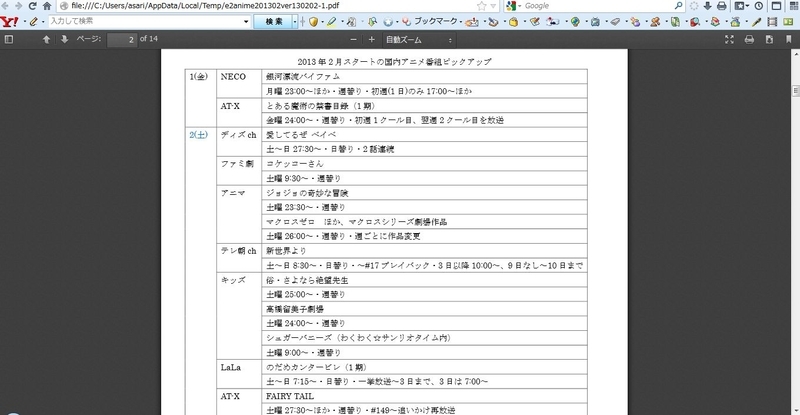Image resolution: width=800 pixels, height=415 pixels.
Task: Open the browser home page icon
Action: [47, 6]
